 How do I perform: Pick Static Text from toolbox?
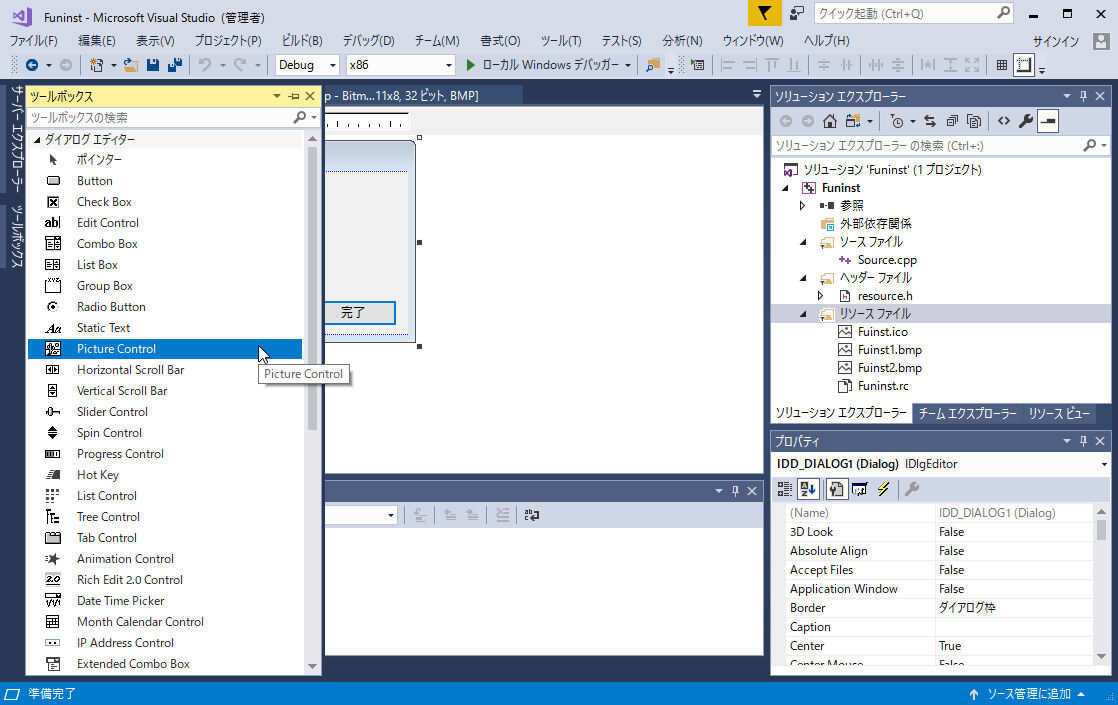coord(165,328)
